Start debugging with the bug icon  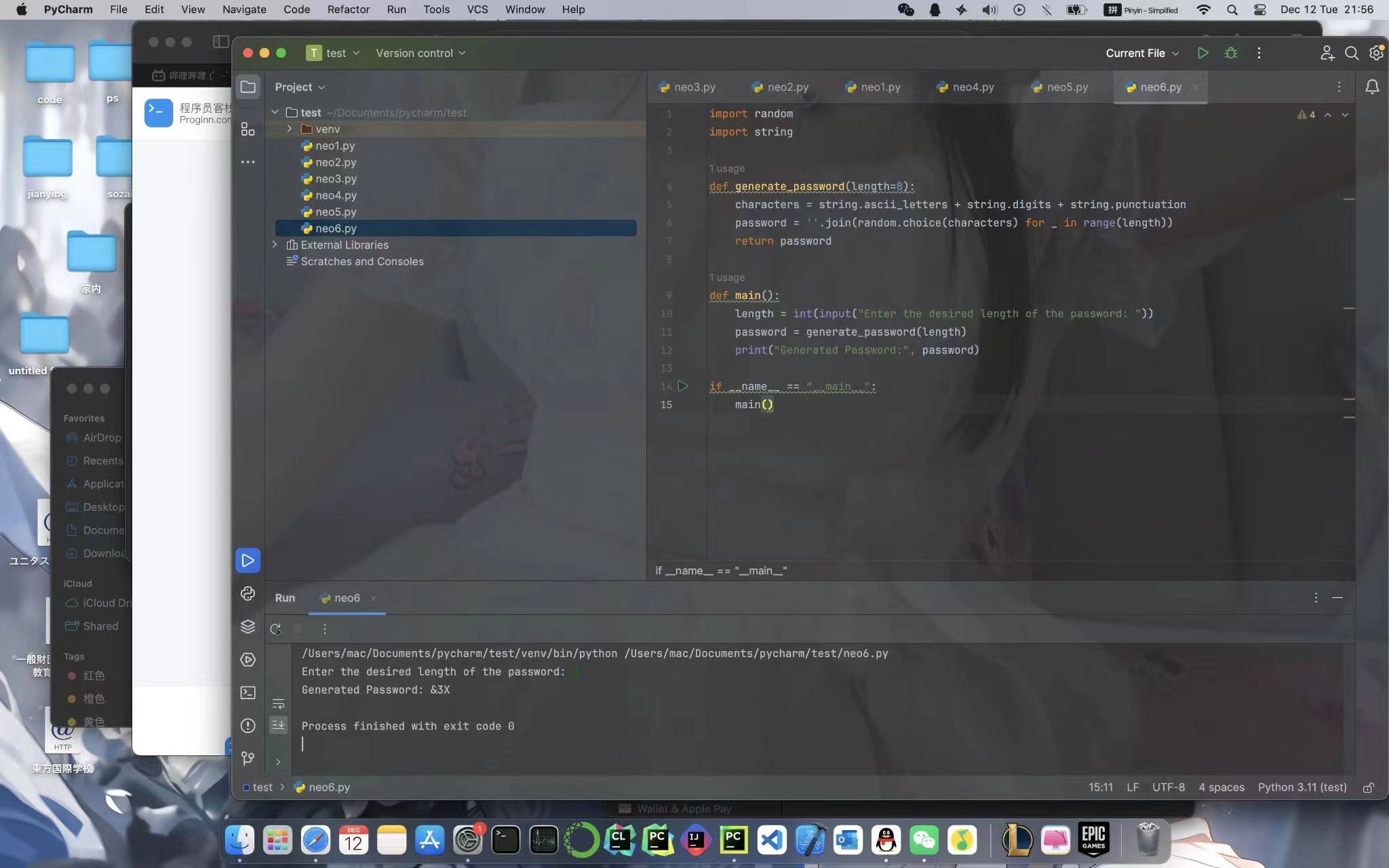1231,53
